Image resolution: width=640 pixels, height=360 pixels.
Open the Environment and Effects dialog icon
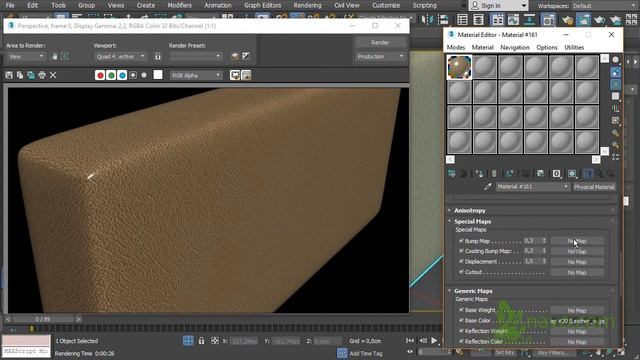click(x=246, y=56)
